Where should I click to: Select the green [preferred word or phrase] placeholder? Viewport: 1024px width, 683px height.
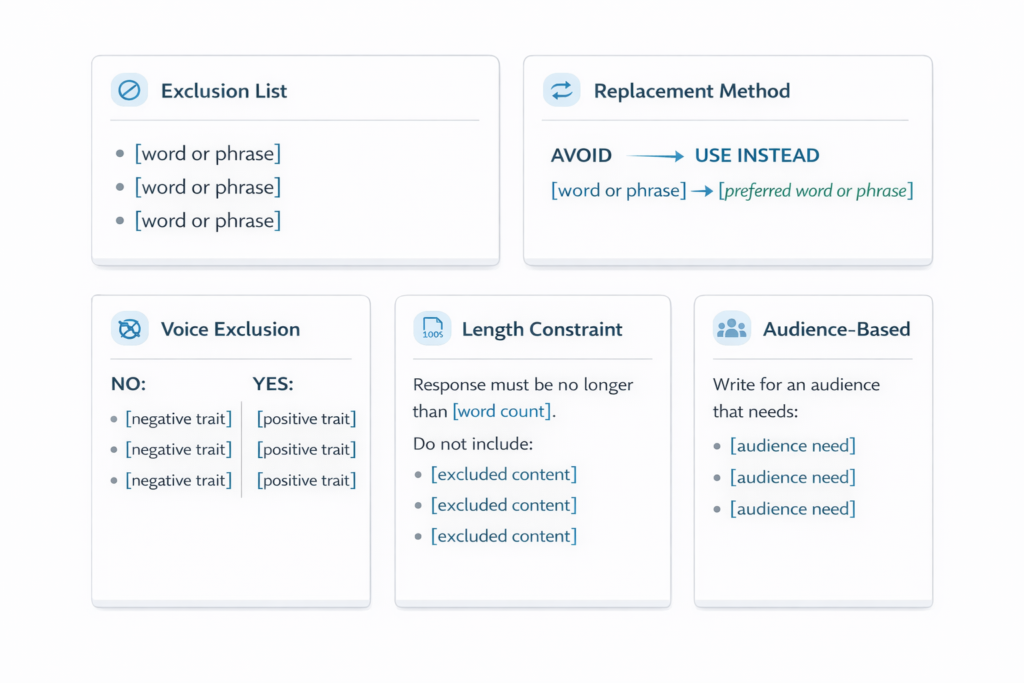click(816, 190)
